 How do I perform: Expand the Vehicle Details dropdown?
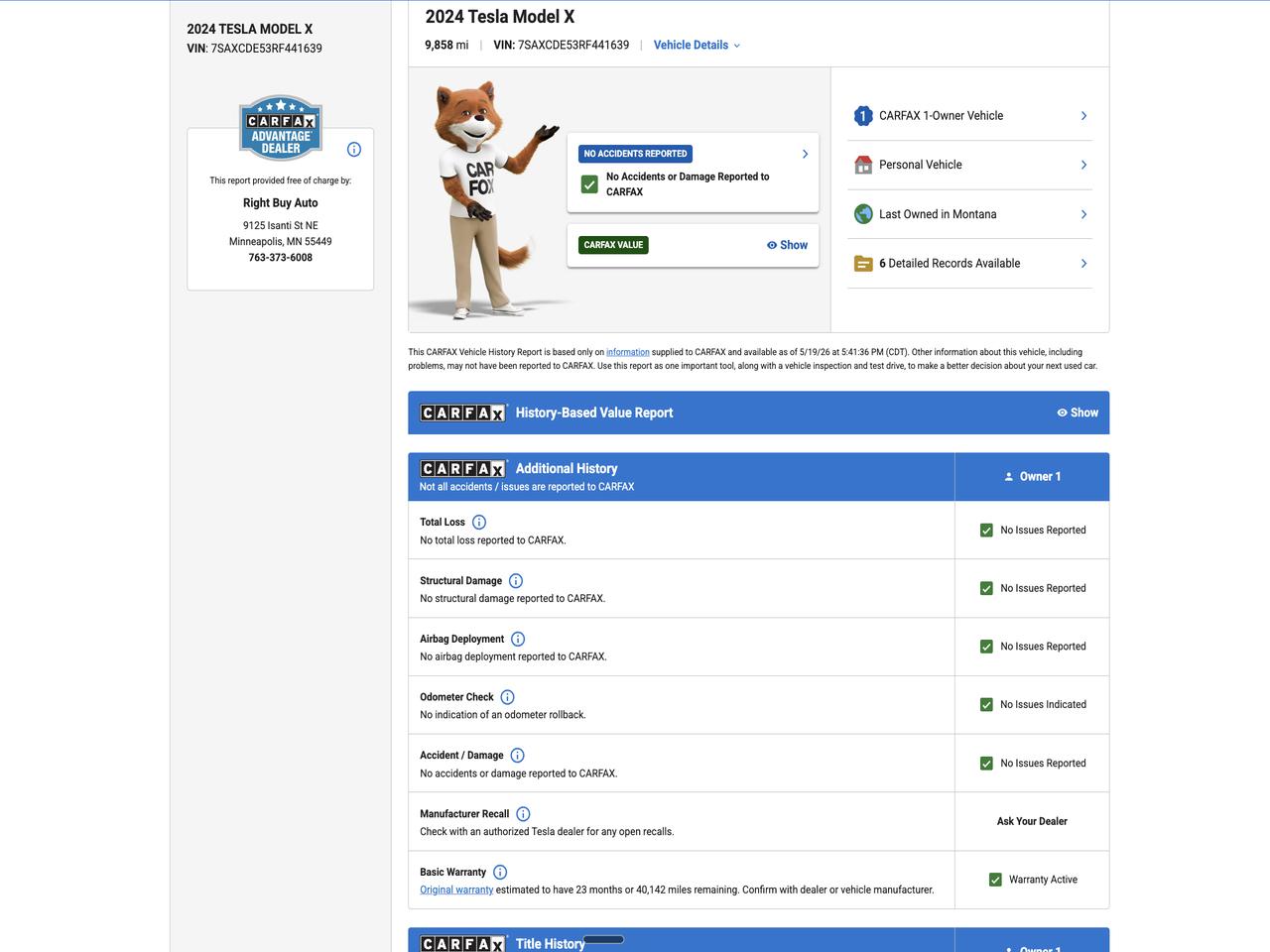point(697,45)
